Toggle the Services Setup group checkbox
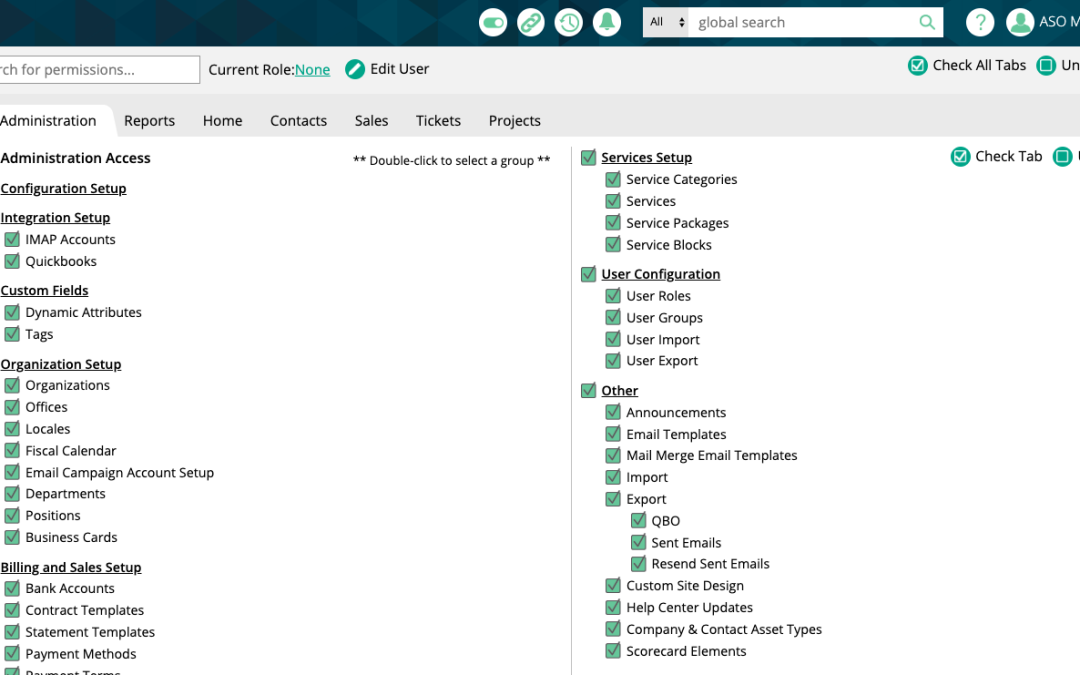Viewport: 1080px width, 675px height. pyautogui.click(x=588, y=158)
